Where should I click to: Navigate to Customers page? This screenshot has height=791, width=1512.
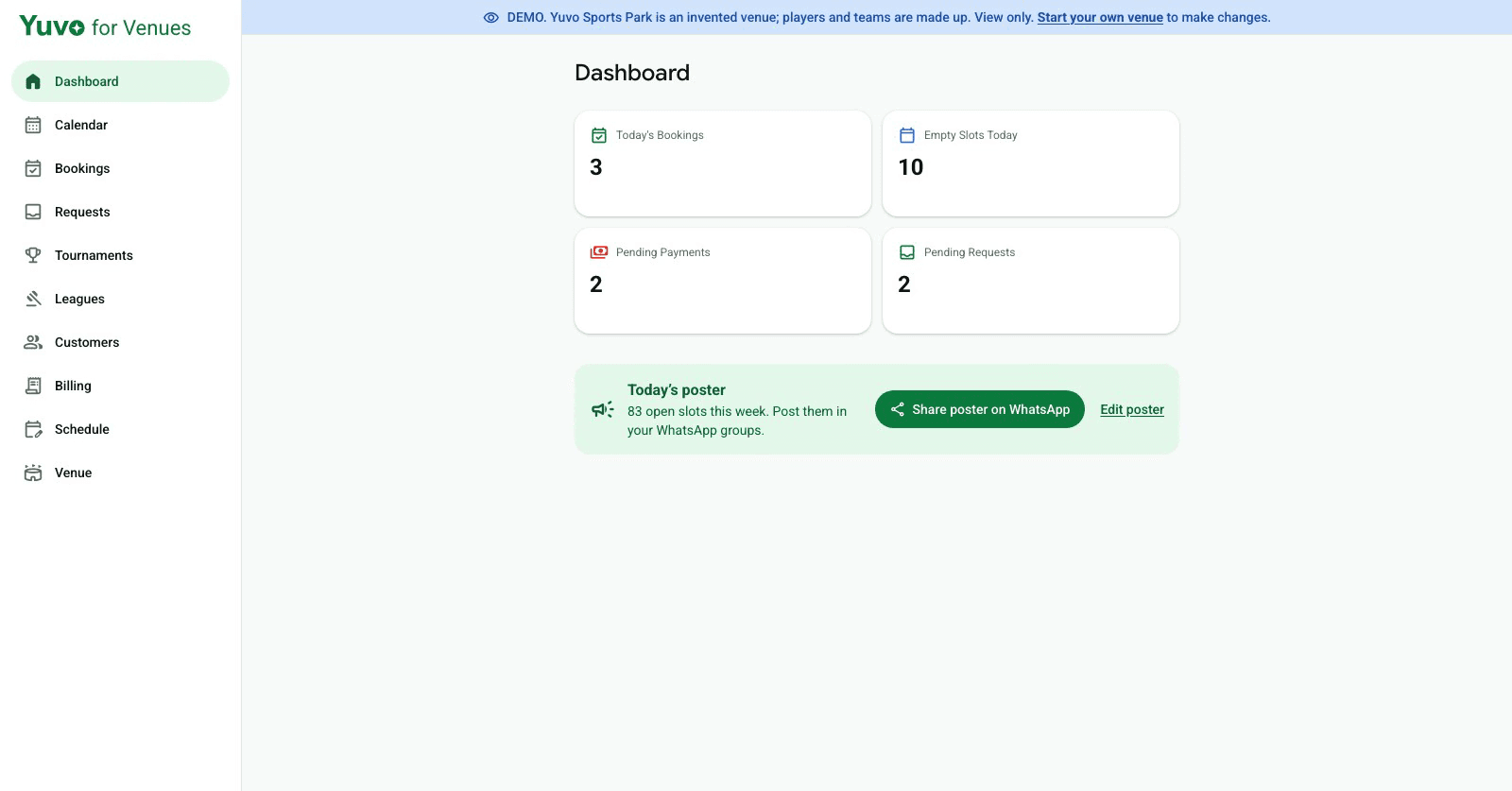pyautogui.click(x=120, y=342)
